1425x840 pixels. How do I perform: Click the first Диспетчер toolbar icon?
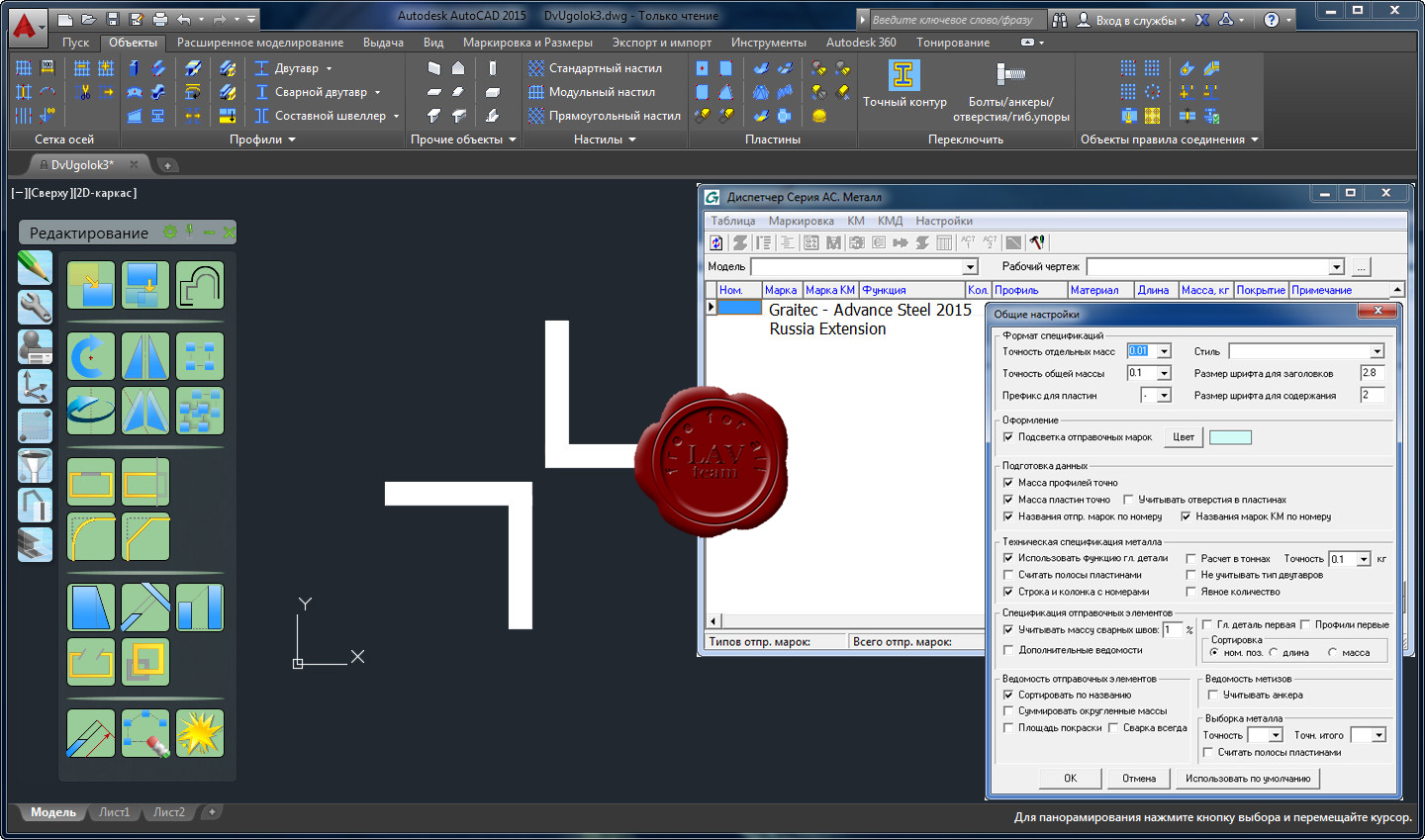coord(716,242)
